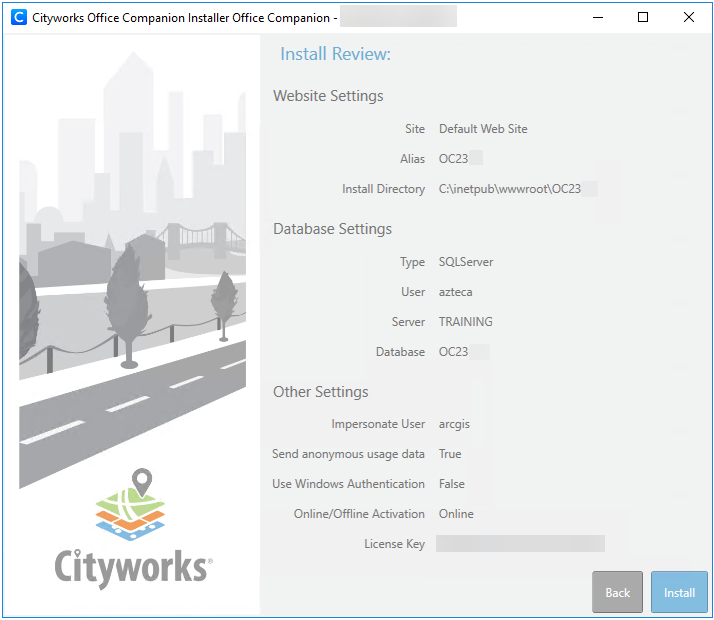This screenshot has height=620, width=714.
Task: Select the TRAINING server value
Action: (465, 322)
